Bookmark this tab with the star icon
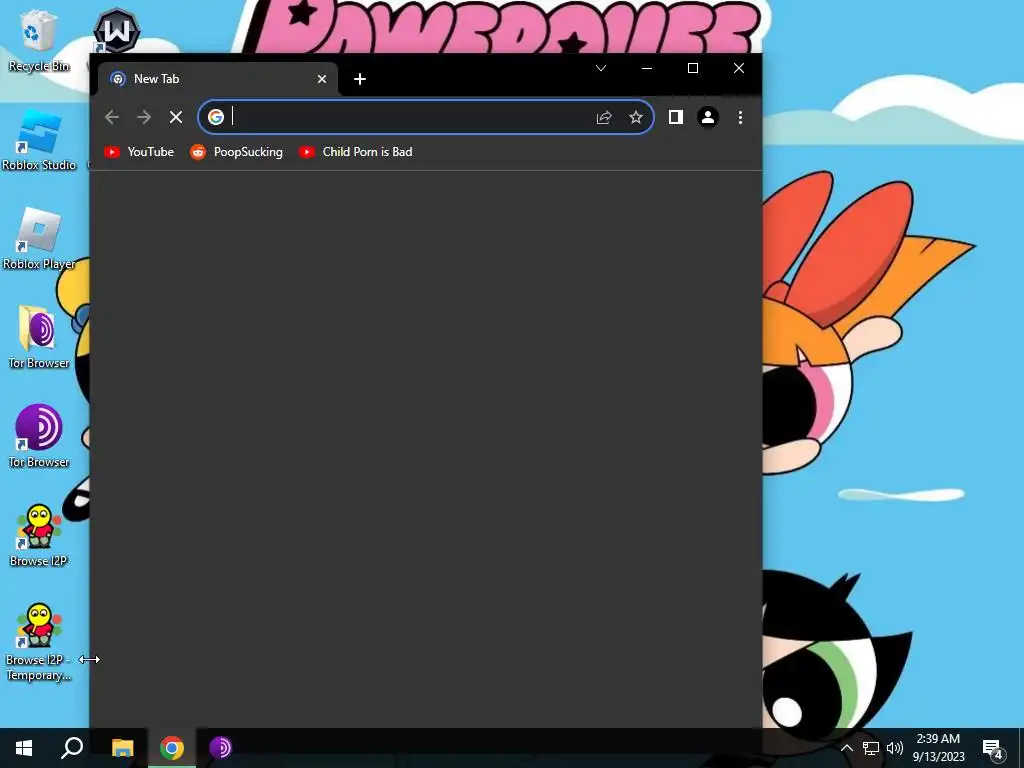 635,117
